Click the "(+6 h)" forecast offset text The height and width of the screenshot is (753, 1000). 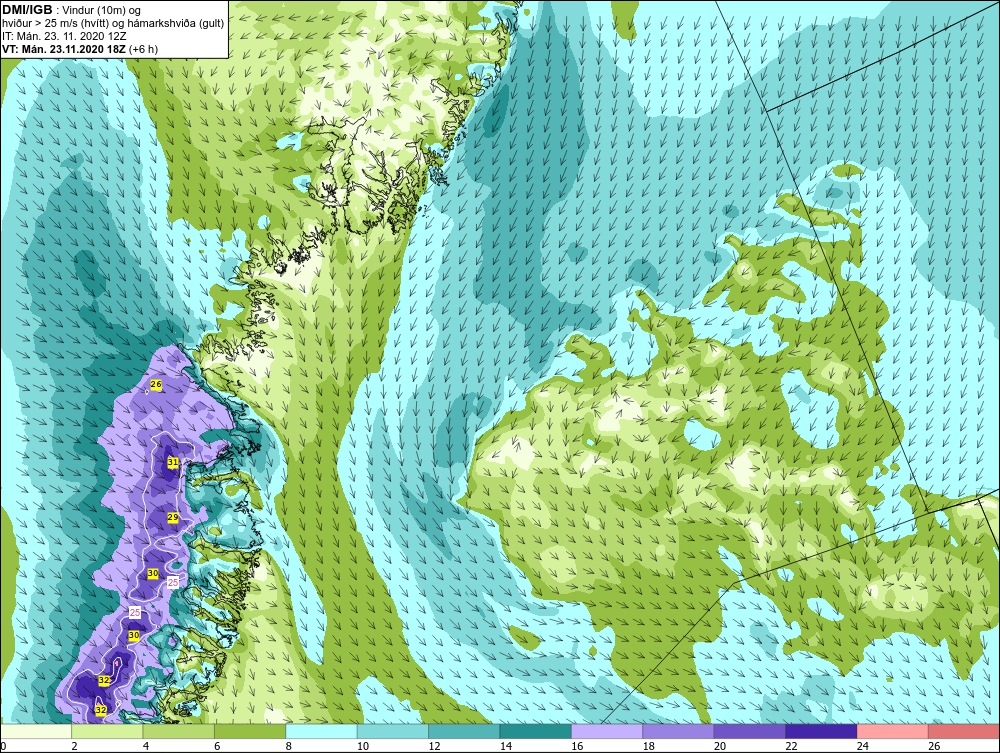point(143,49)
